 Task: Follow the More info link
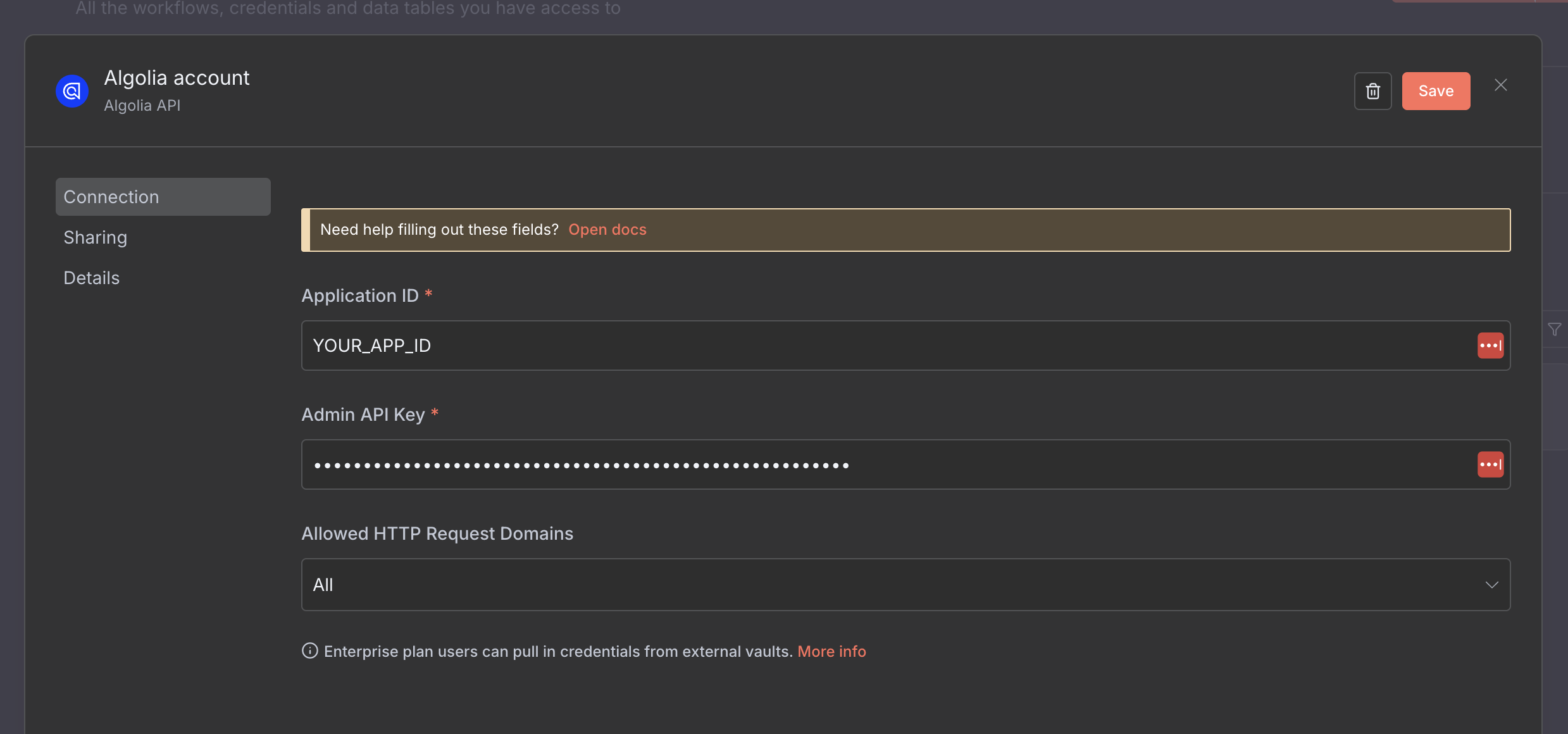point(831,651)
